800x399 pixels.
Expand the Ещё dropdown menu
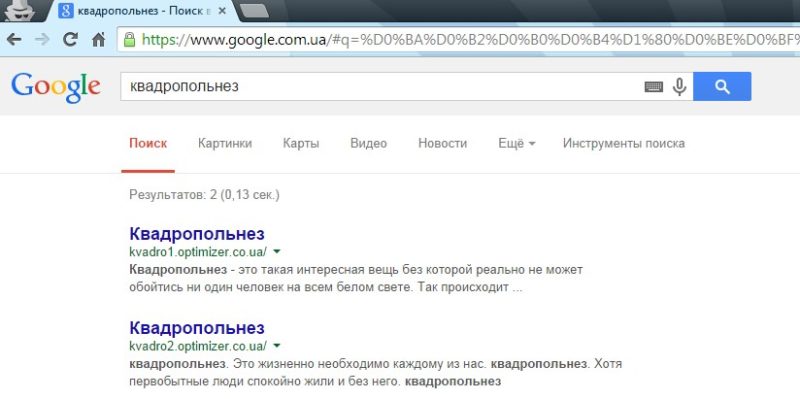(516, 143)
